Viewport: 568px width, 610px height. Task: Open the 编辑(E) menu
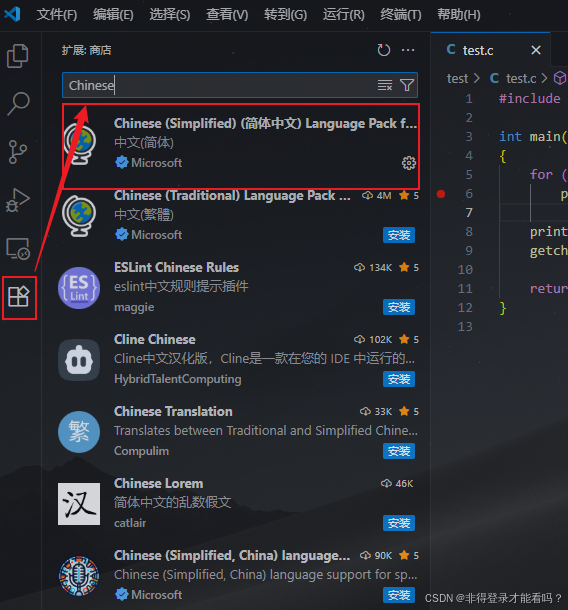click(x=113, y=15)
